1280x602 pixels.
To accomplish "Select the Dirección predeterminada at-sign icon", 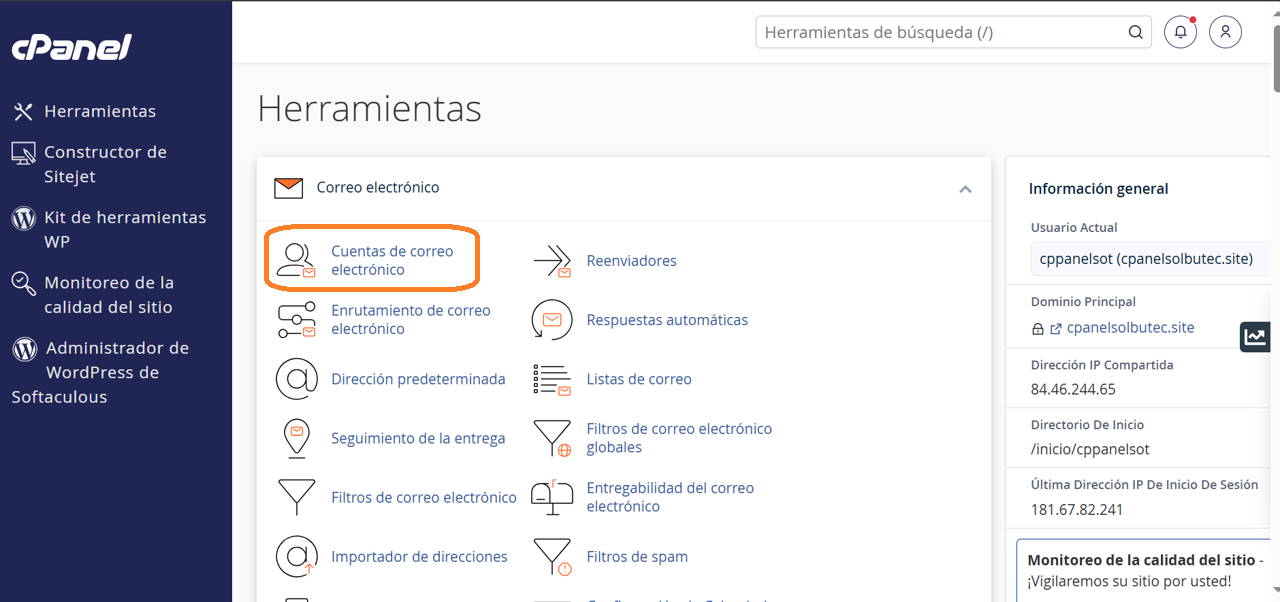I will 296,379.
